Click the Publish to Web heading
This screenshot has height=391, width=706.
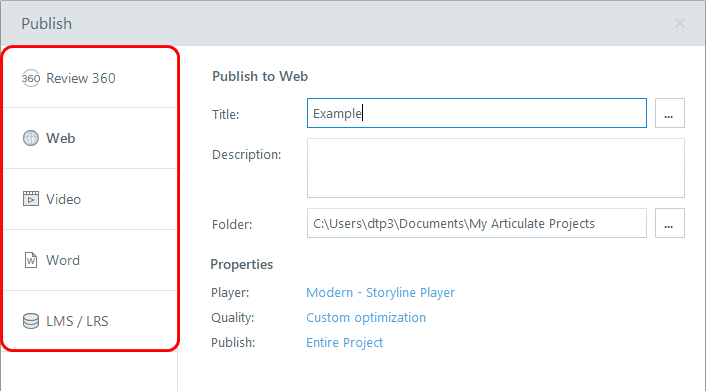click(x=260, y=76)
